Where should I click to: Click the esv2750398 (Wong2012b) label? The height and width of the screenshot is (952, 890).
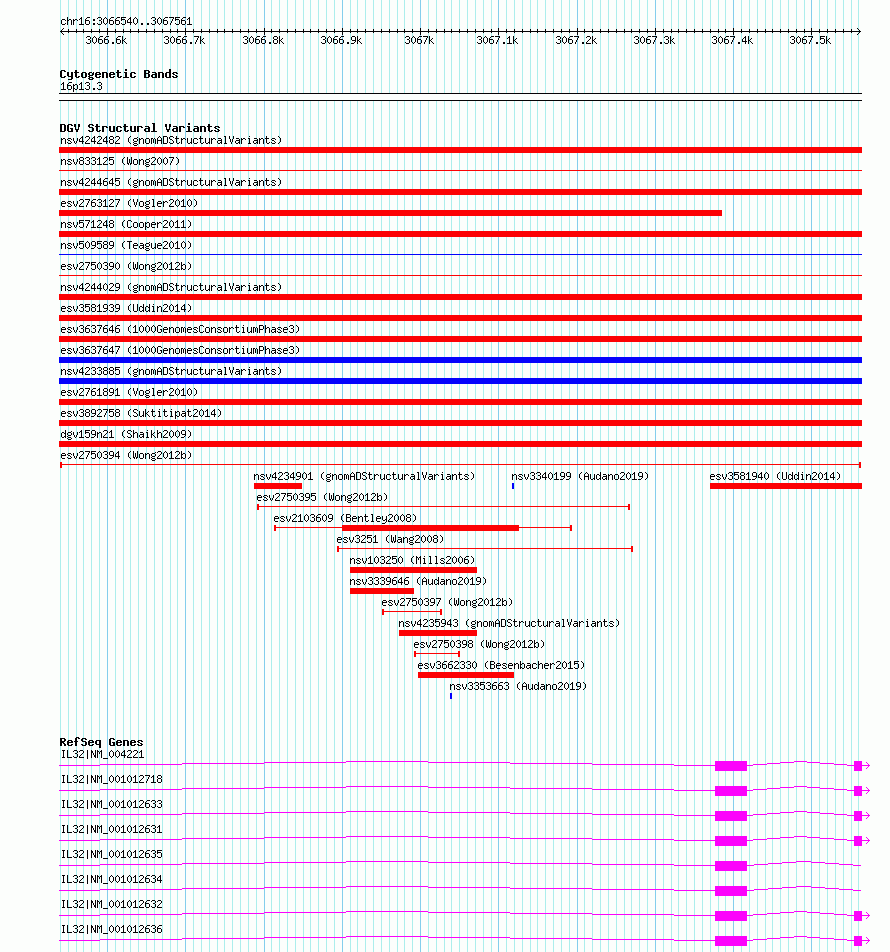[480, 644]
